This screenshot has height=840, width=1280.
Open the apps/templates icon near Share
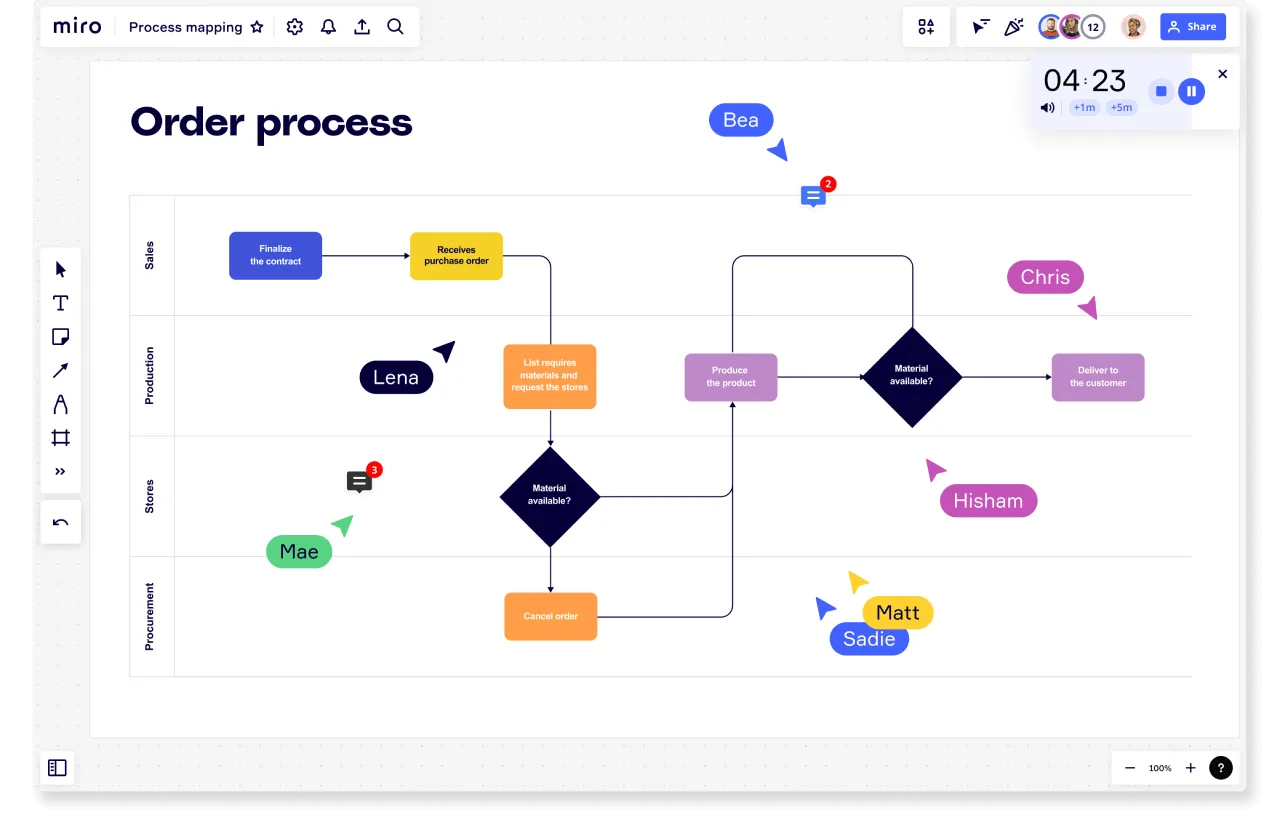pos(925,27)
